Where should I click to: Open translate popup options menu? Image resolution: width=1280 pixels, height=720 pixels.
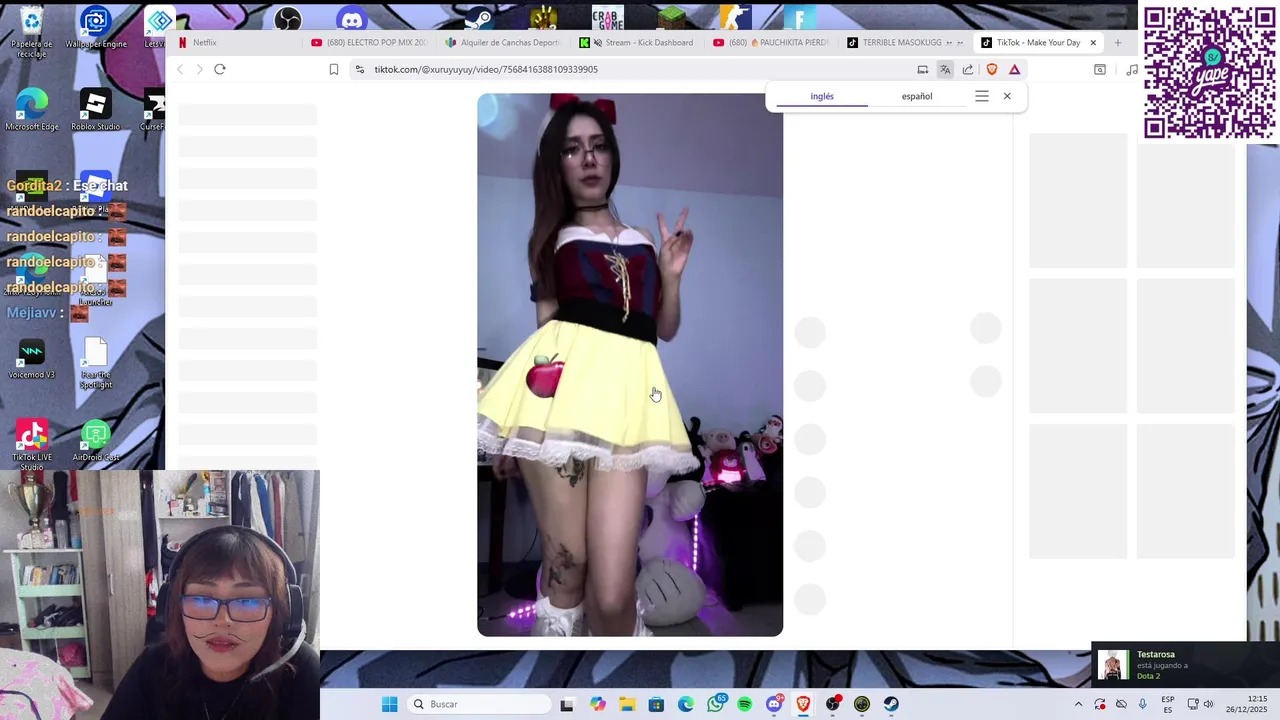[x=982, y=96]
